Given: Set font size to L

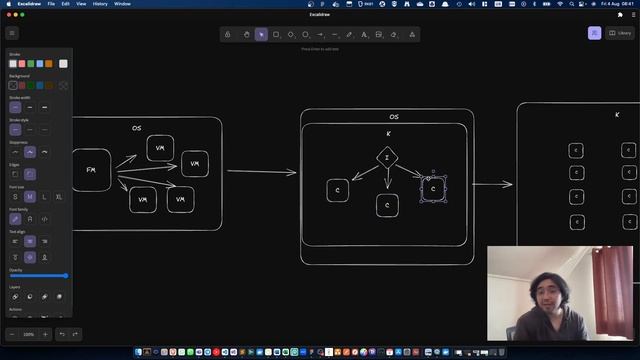Looking at the screenshot, I should (44, 197).
